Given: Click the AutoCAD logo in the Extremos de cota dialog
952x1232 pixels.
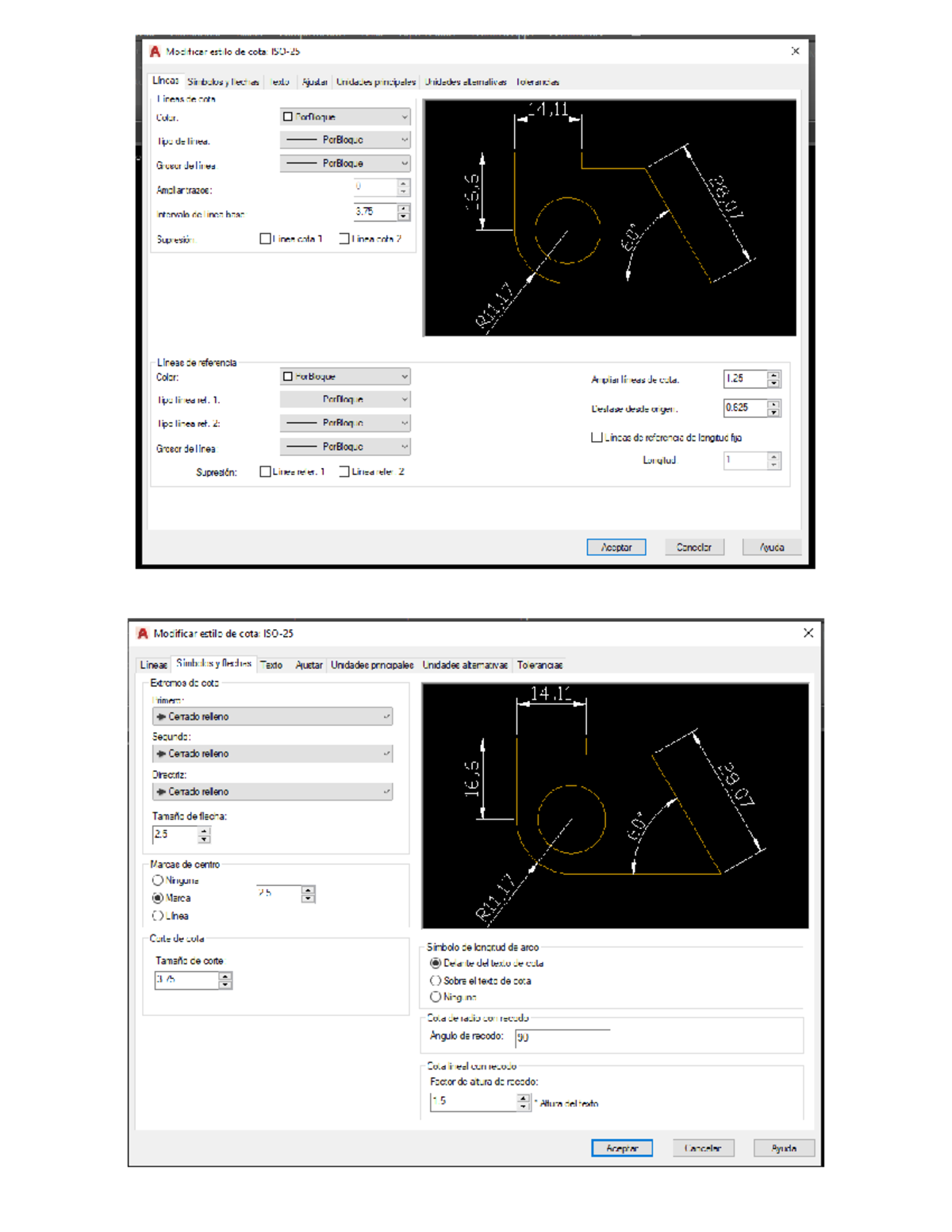Looking at the screenshot, I should point(143,634).
